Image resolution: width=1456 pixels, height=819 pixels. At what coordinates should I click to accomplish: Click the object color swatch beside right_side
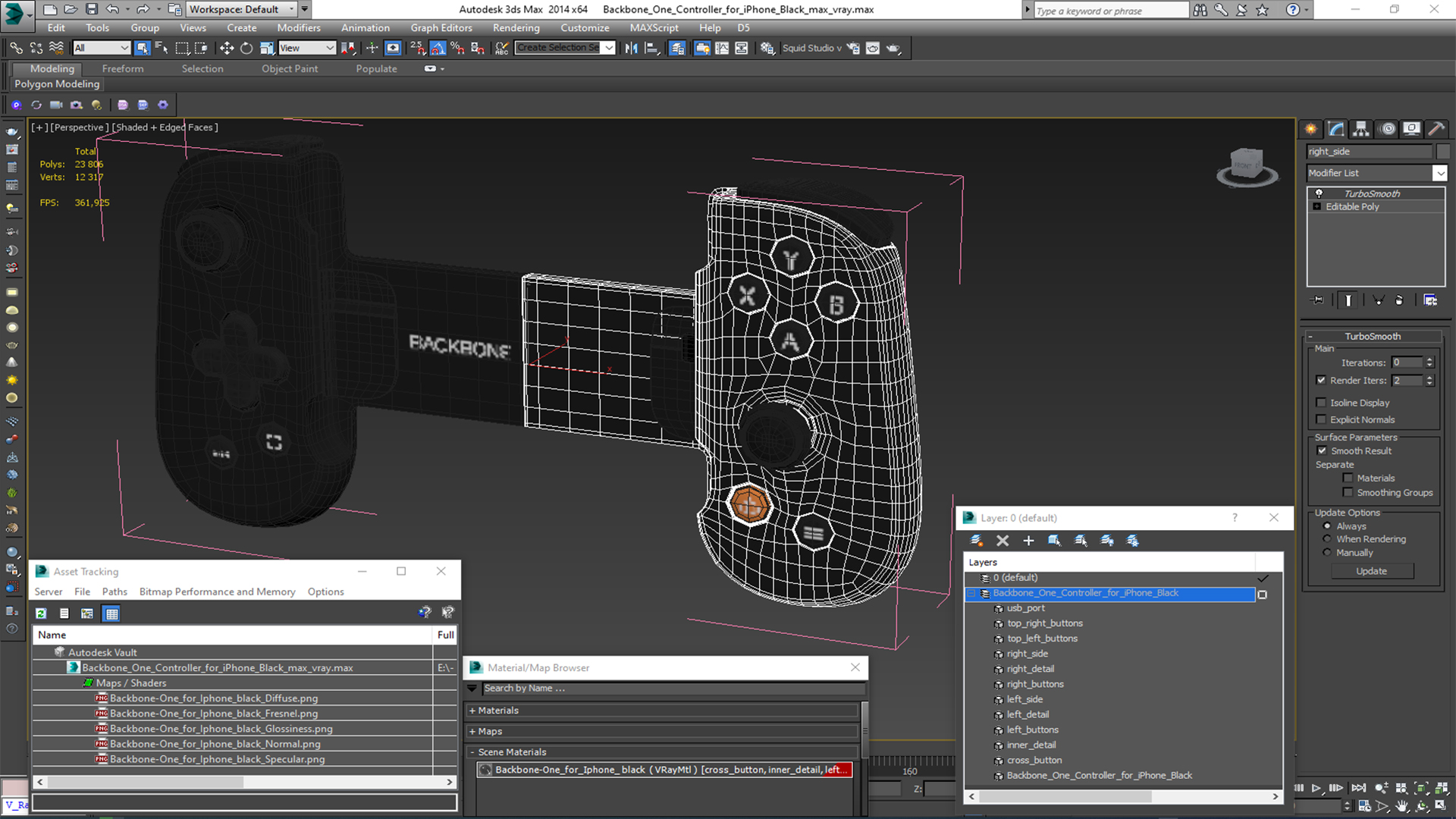pyautogui.click(x=1442, y=151)
